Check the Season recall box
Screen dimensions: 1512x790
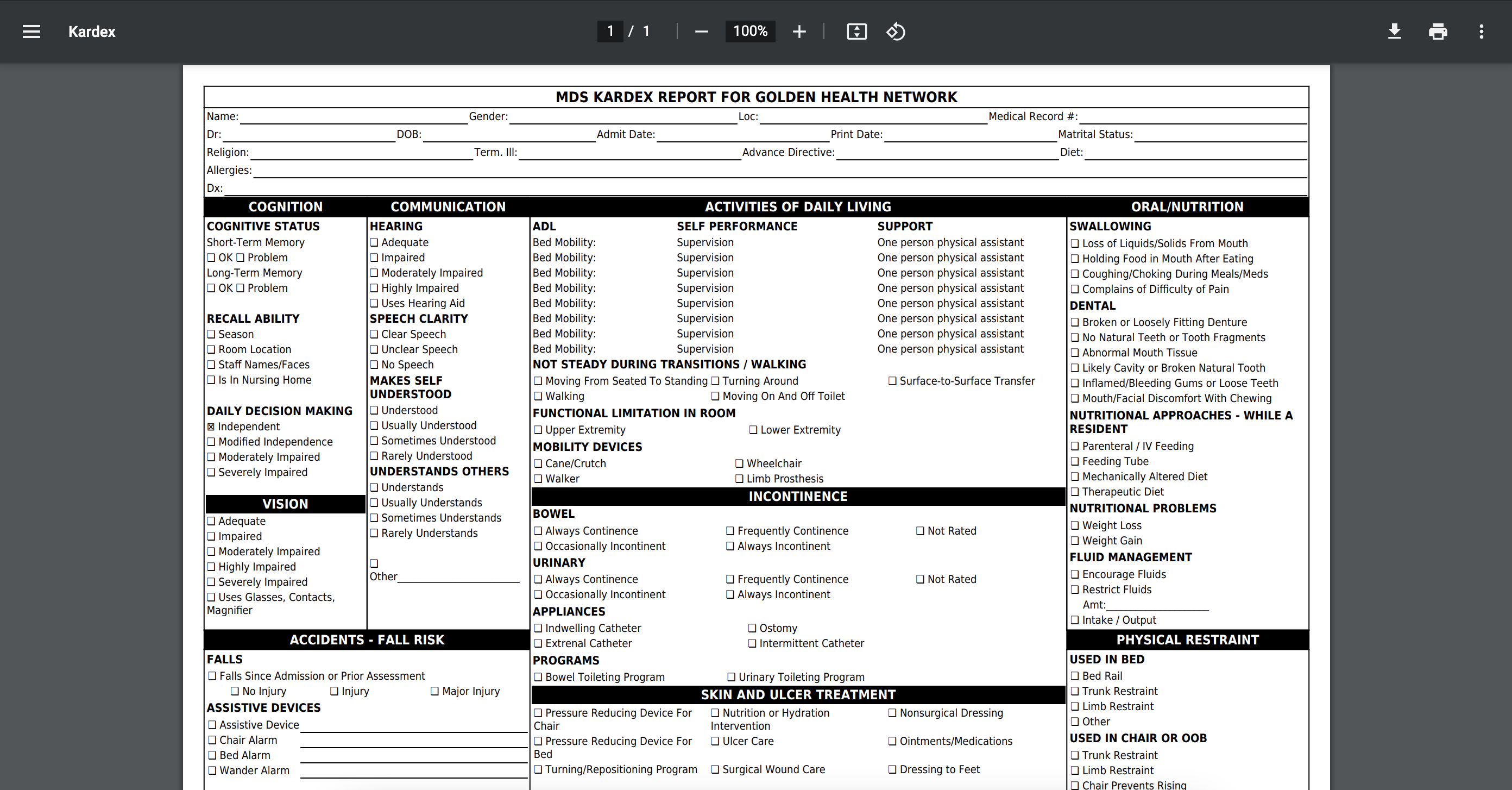click(x=211, y=335)
